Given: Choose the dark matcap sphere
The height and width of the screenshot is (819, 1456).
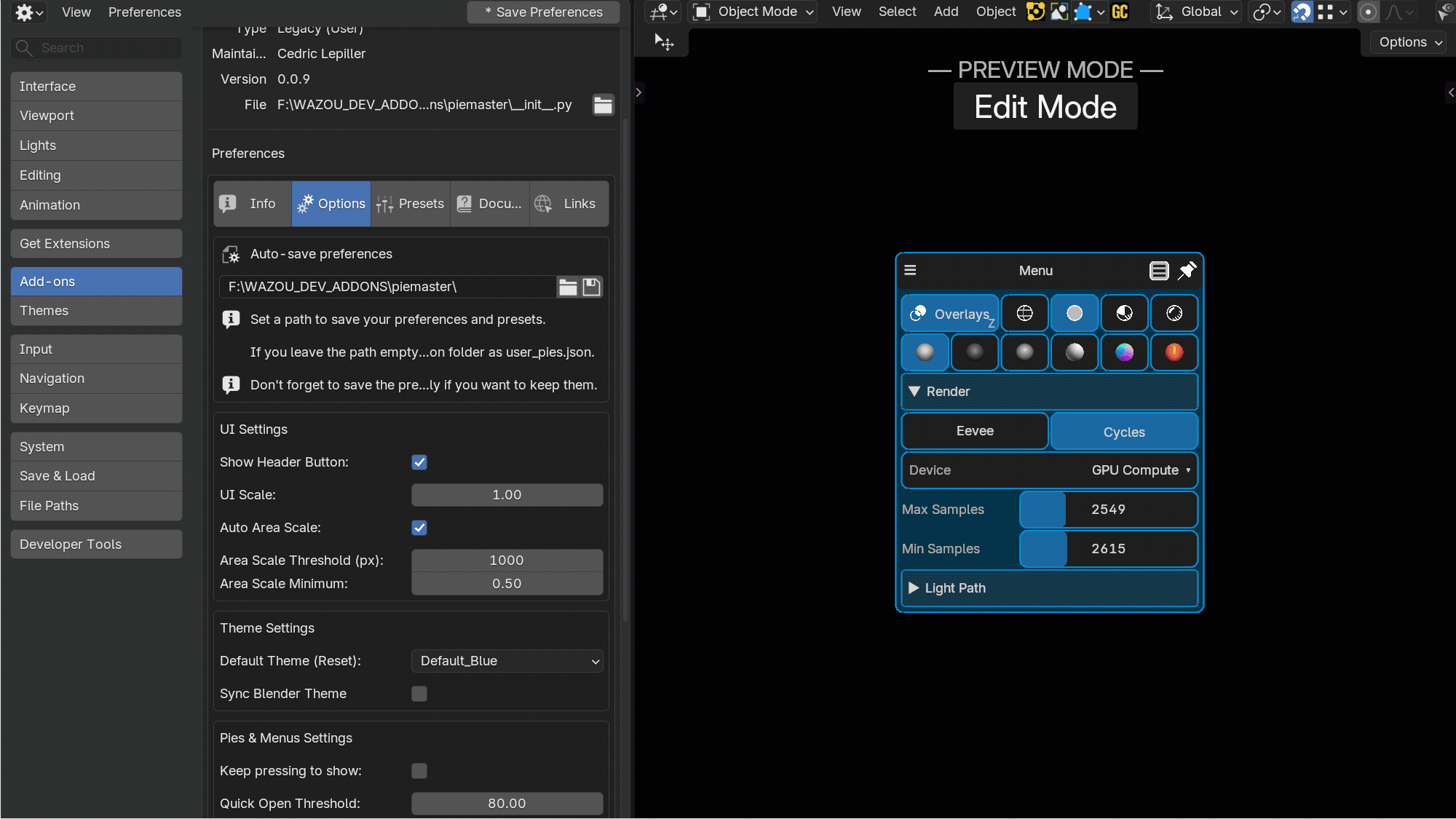Looking at the screenshot, I should pos(975,352).
